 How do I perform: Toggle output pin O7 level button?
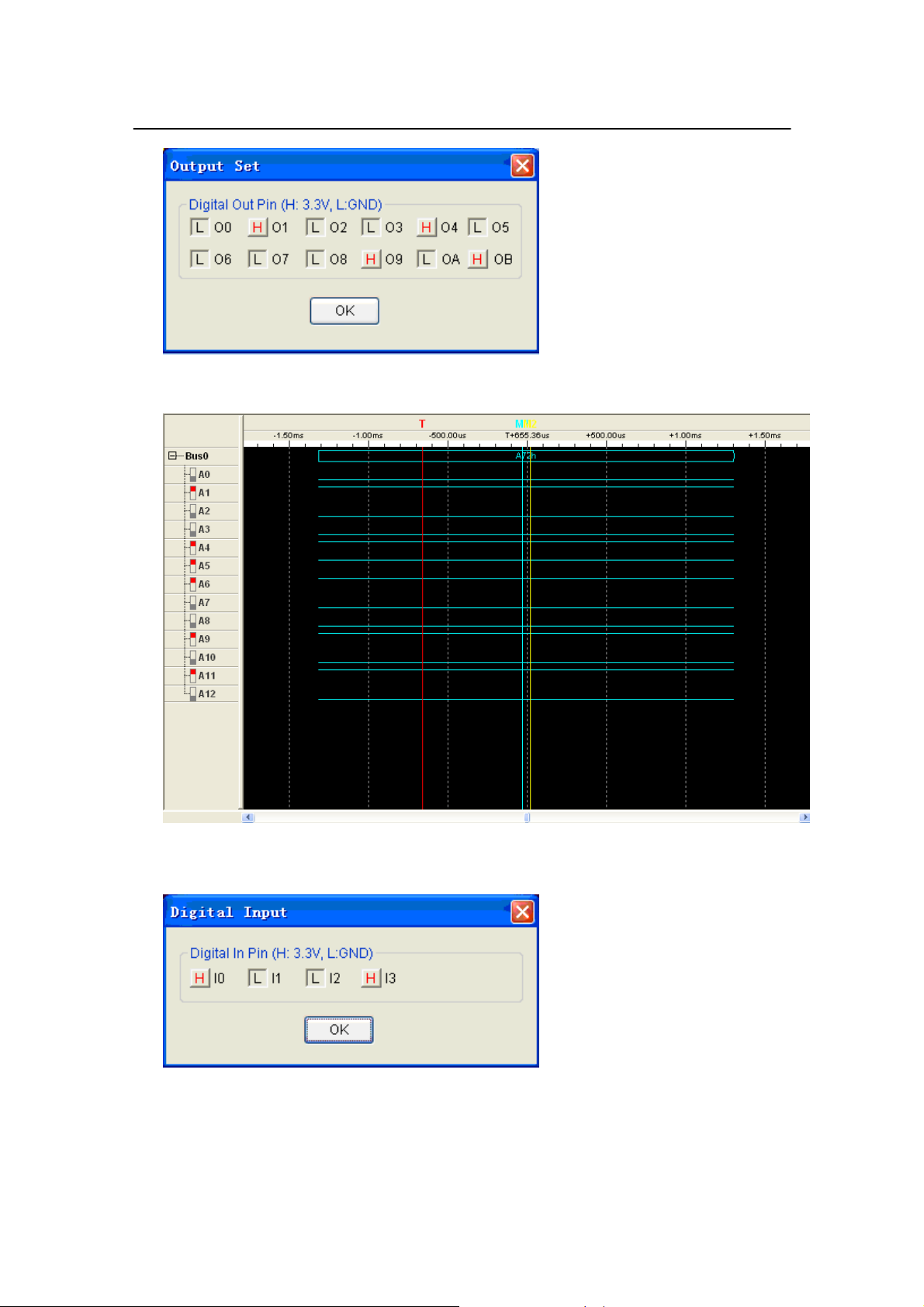click(x=258, y=259)
